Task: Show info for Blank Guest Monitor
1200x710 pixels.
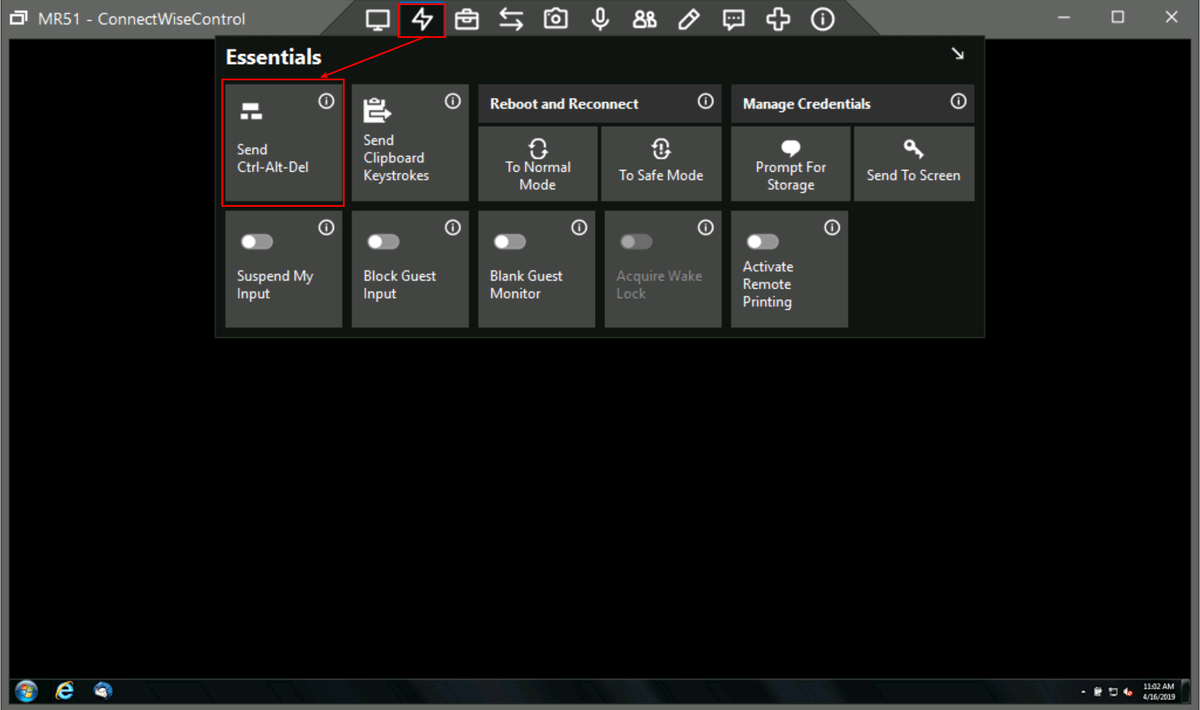Action: pos(579,228)
